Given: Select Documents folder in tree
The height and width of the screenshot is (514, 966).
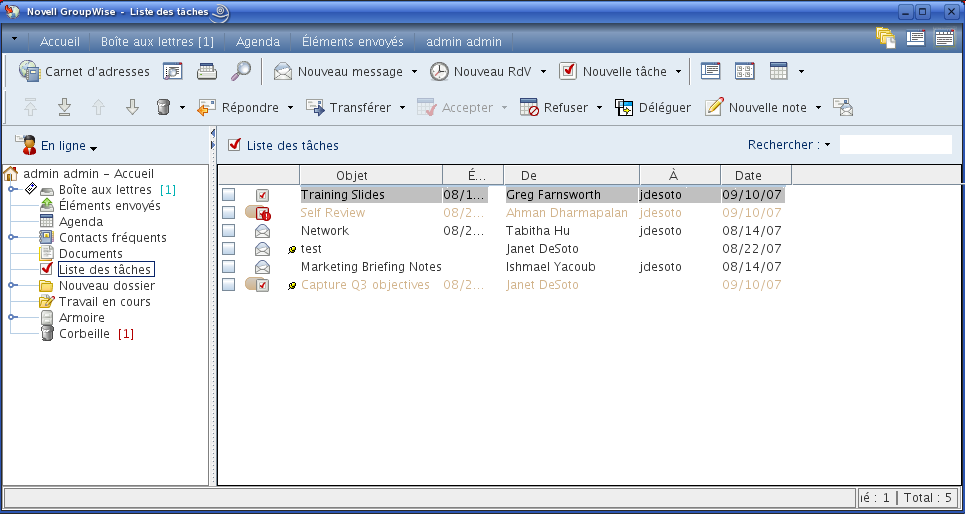Looking at the screenshot, I should [91, 254].
